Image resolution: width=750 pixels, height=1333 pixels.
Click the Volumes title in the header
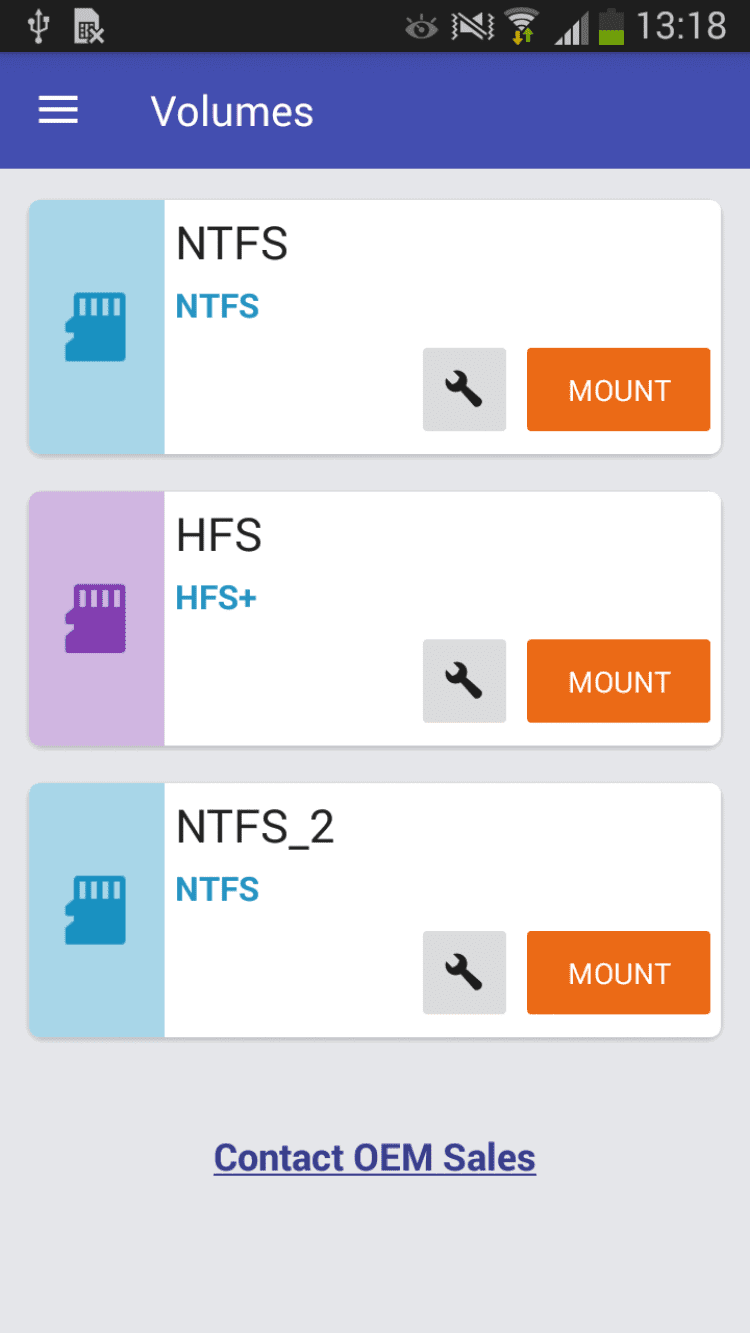(232, 112)
